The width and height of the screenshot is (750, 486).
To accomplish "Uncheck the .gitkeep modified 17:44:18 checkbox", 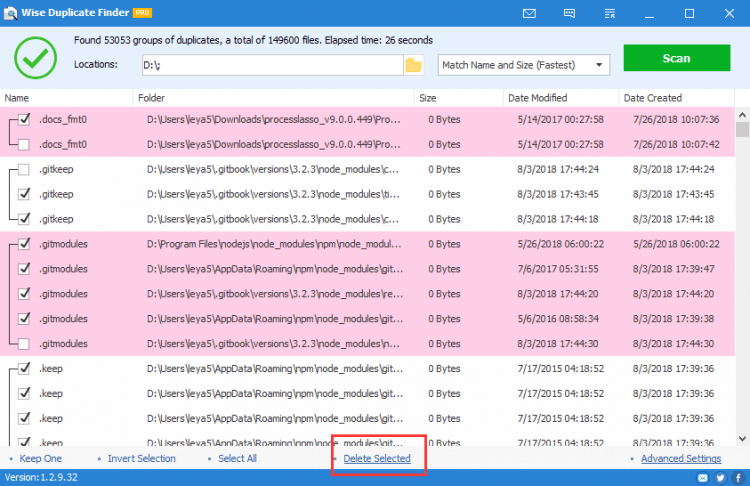I will click(x=24, y=219).
